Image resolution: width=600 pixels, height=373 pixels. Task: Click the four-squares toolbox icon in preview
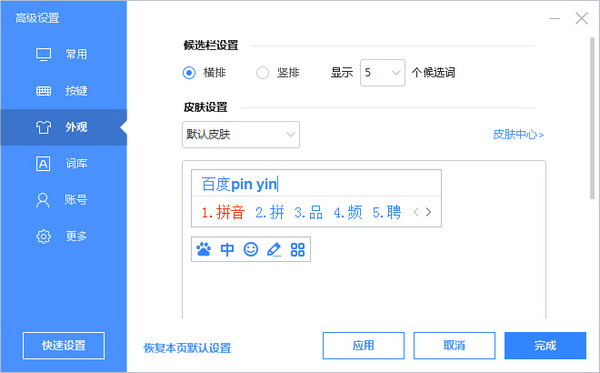pyautogui.click(x=298, y=249)
